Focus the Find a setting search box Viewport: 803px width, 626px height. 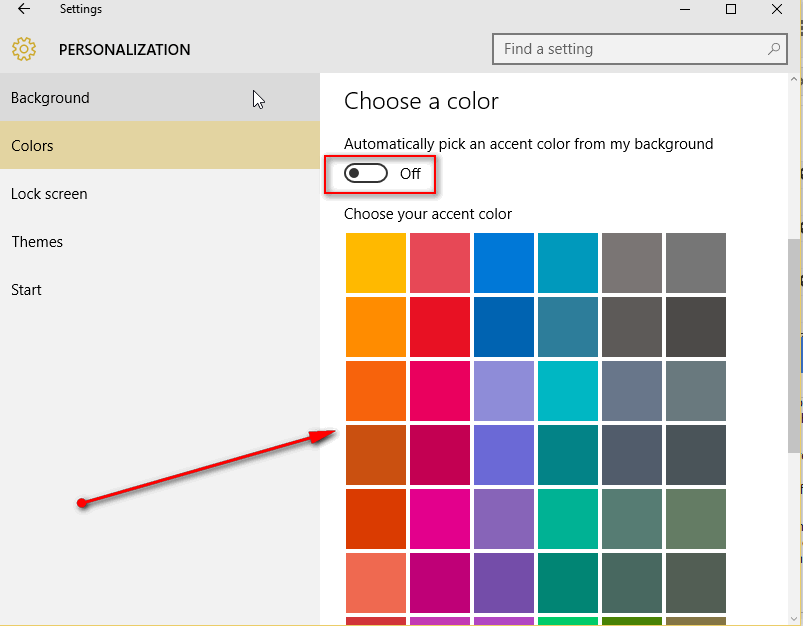(640, 49)
